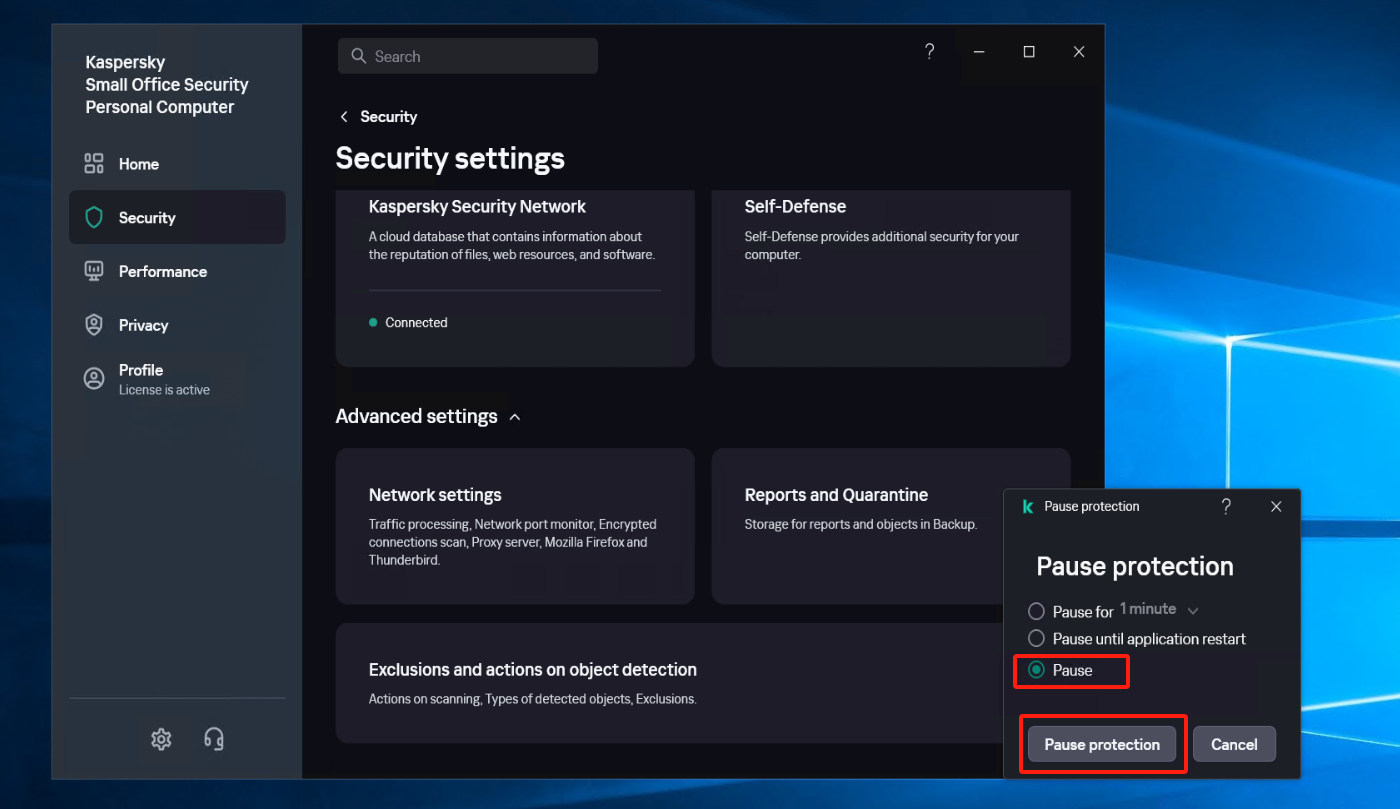Open Network settings card
Screen dimensions: 1400x809
[x=515, y=526]
